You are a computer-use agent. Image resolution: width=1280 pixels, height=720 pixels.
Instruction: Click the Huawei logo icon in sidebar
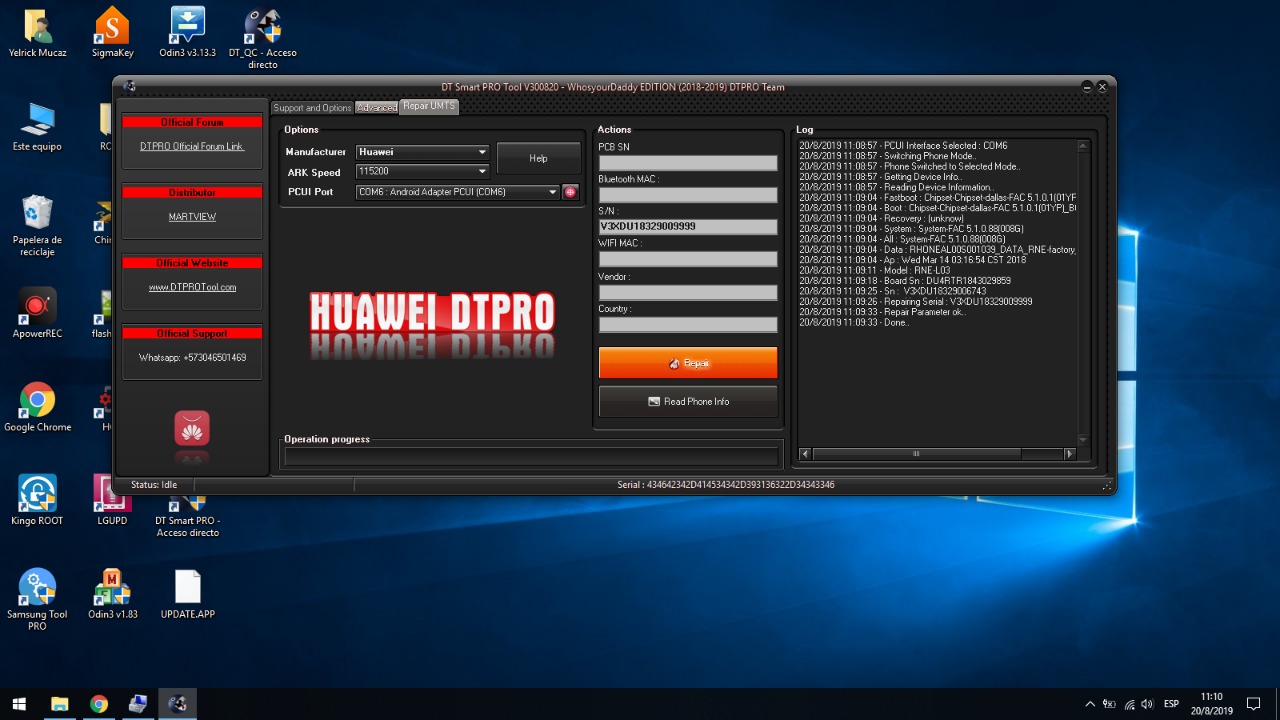(x=192, y=428)
